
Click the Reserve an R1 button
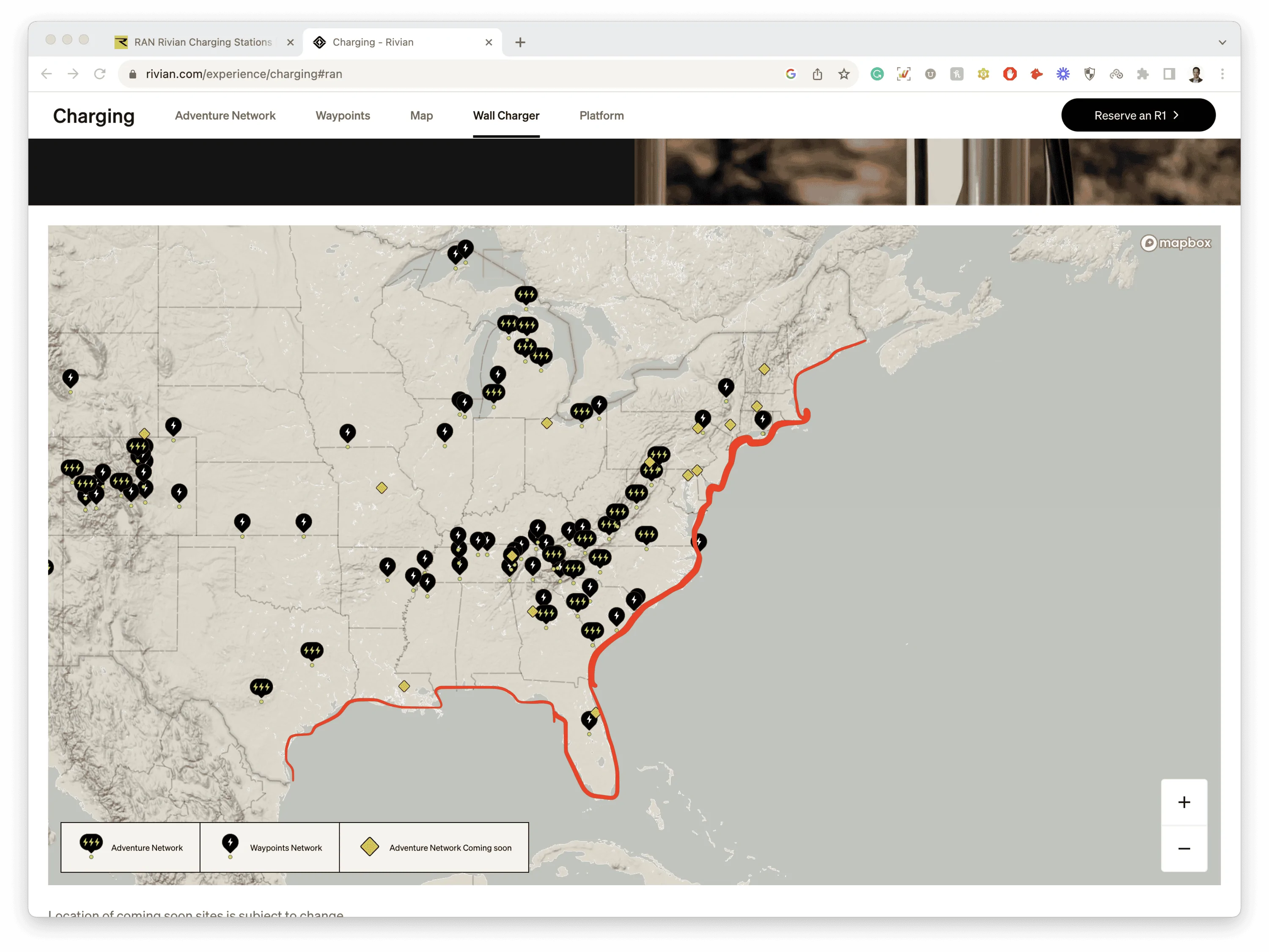coord(1138,115)
